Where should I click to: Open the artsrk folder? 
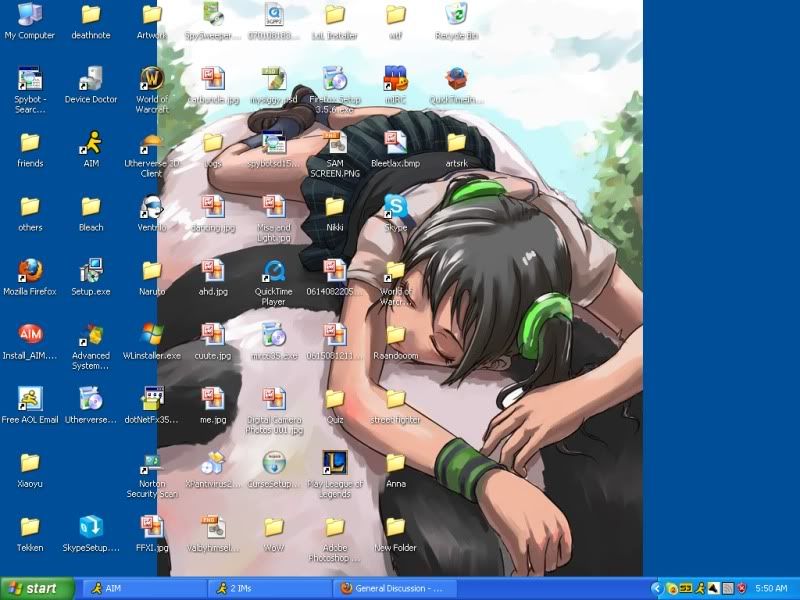click(456, 149)
